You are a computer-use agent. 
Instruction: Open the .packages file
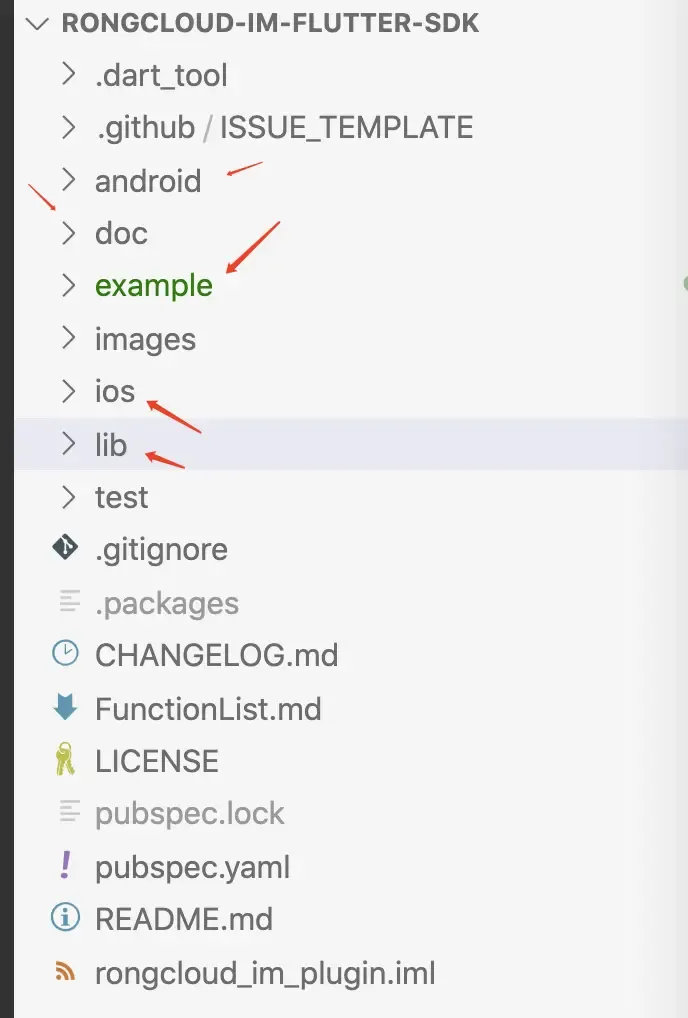click(x=166, y=602)
